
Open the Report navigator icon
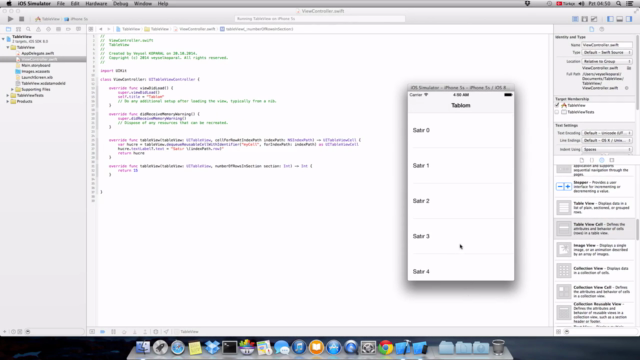78,29
